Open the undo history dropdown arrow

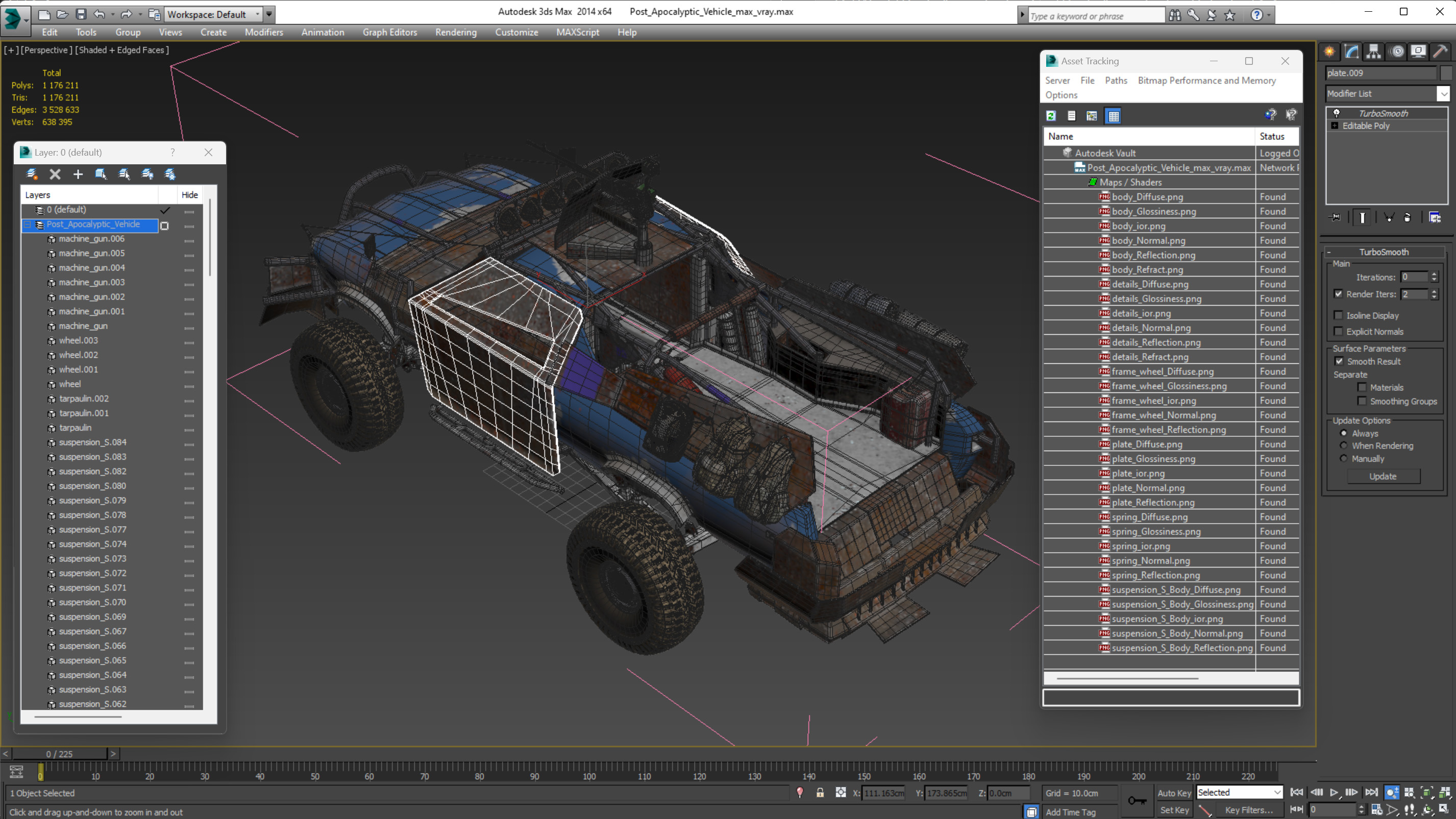click(x=112, y=14)
